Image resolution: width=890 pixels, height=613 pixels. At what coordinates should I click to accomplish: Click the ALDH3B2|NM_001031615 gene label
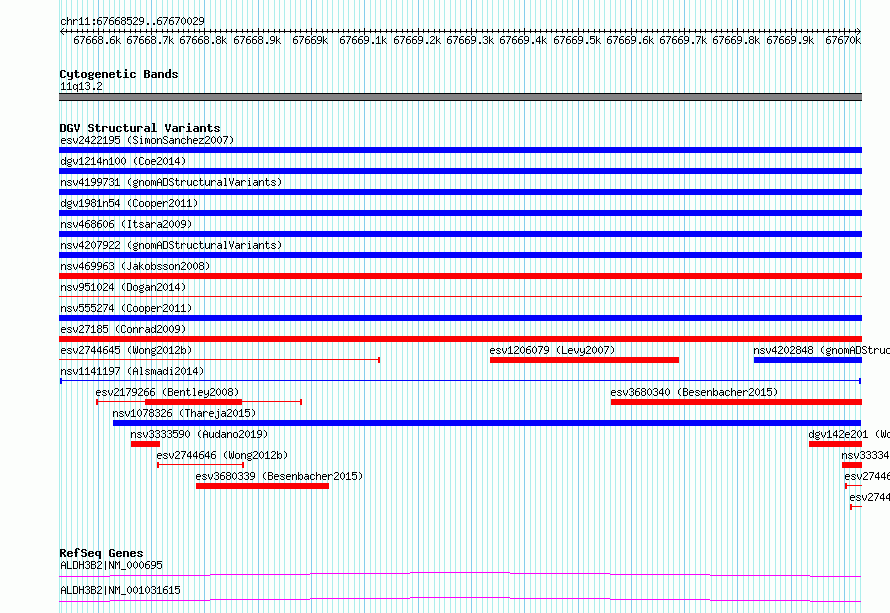tap(120, 590)
